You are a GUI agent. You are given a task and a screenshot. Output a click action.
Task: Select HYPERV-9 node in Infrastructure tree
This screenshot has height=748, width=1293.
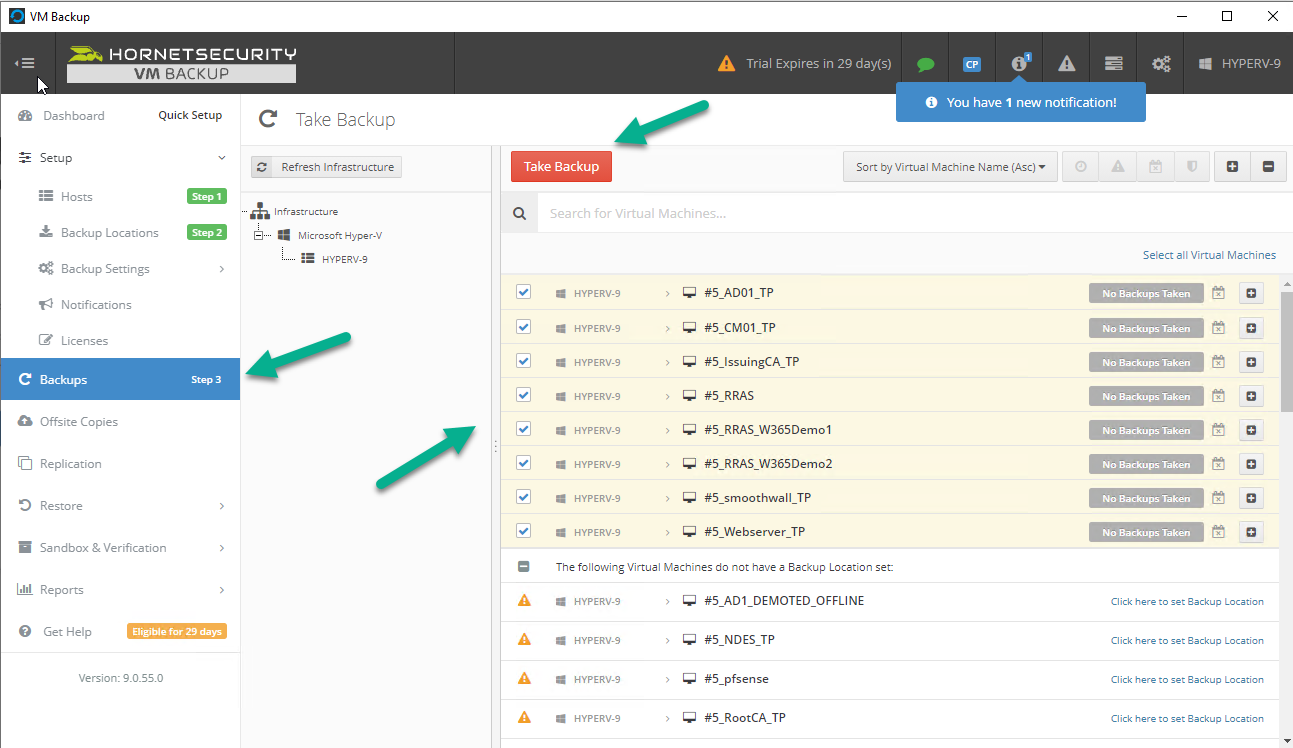pyautogui.click(x=344, y=259)
